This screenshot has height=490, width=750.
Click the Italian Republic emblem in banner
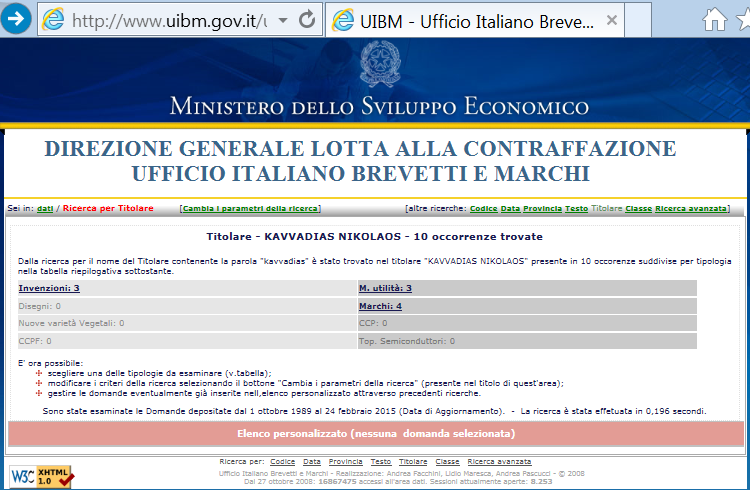380,64
